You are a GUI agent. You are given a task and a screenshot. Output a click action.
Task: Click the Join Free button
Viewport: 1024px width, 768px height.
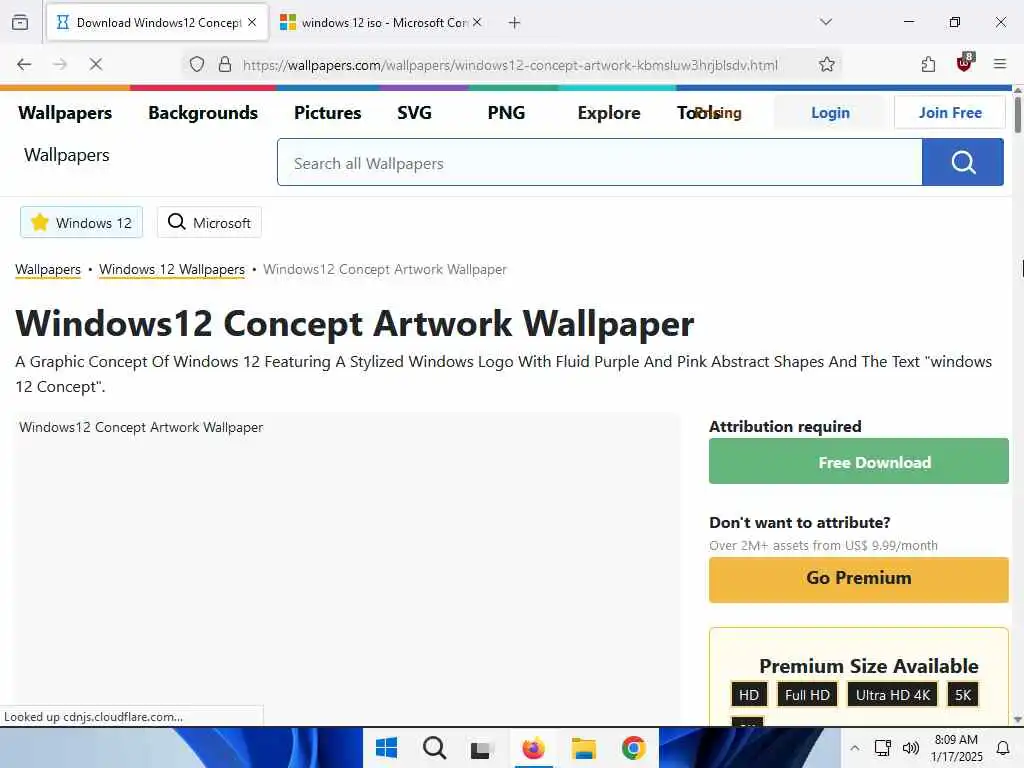point(950,112)
